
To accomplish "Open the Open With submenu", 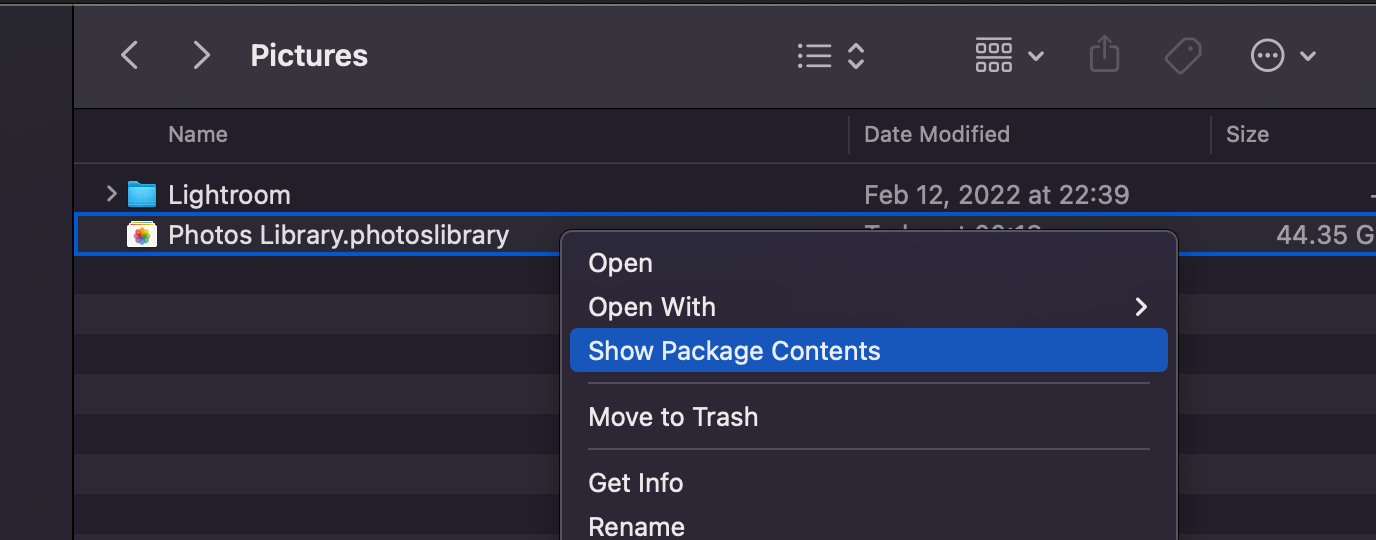I will (x=868, y=307).
